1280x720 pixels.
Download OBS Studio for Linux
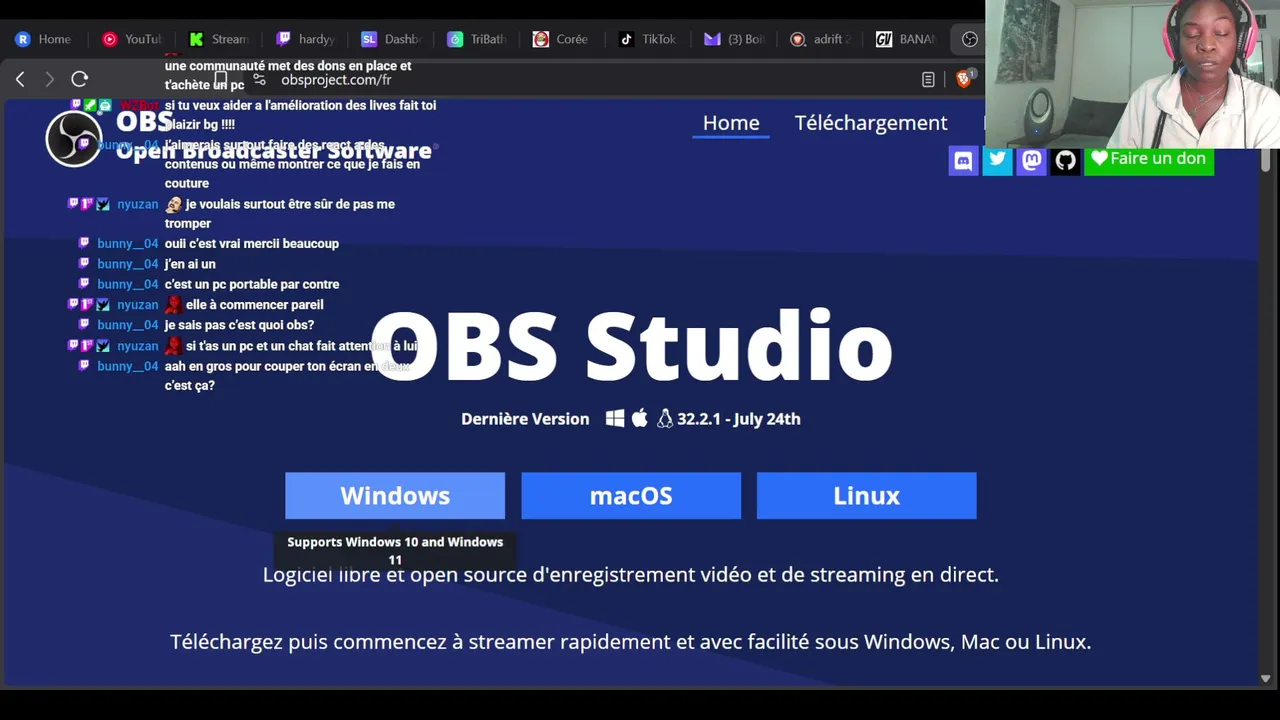(866, 496)
